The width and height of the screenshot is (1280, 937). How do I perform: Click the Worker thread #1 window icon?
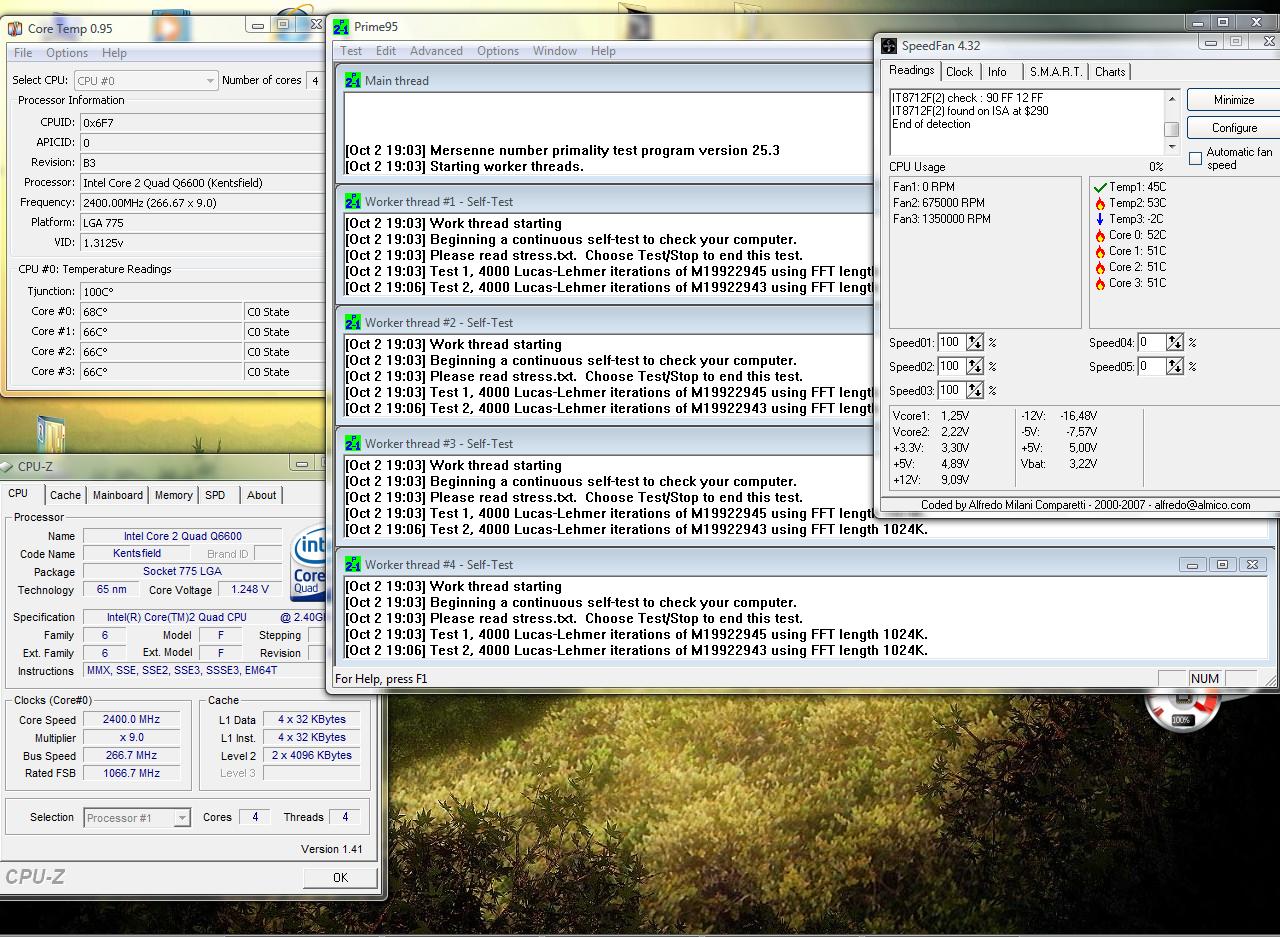(352, 201)
